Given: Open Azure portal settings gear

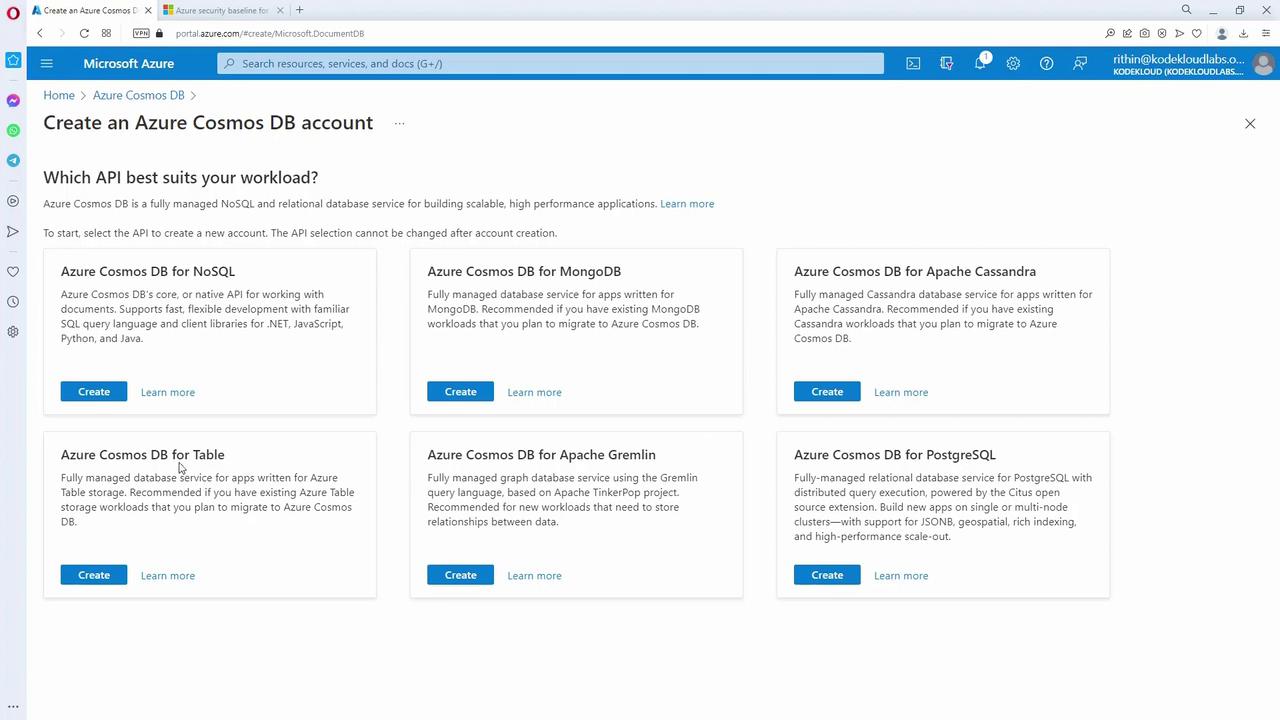Looking at the screenshot, I should pos(1013,63).
